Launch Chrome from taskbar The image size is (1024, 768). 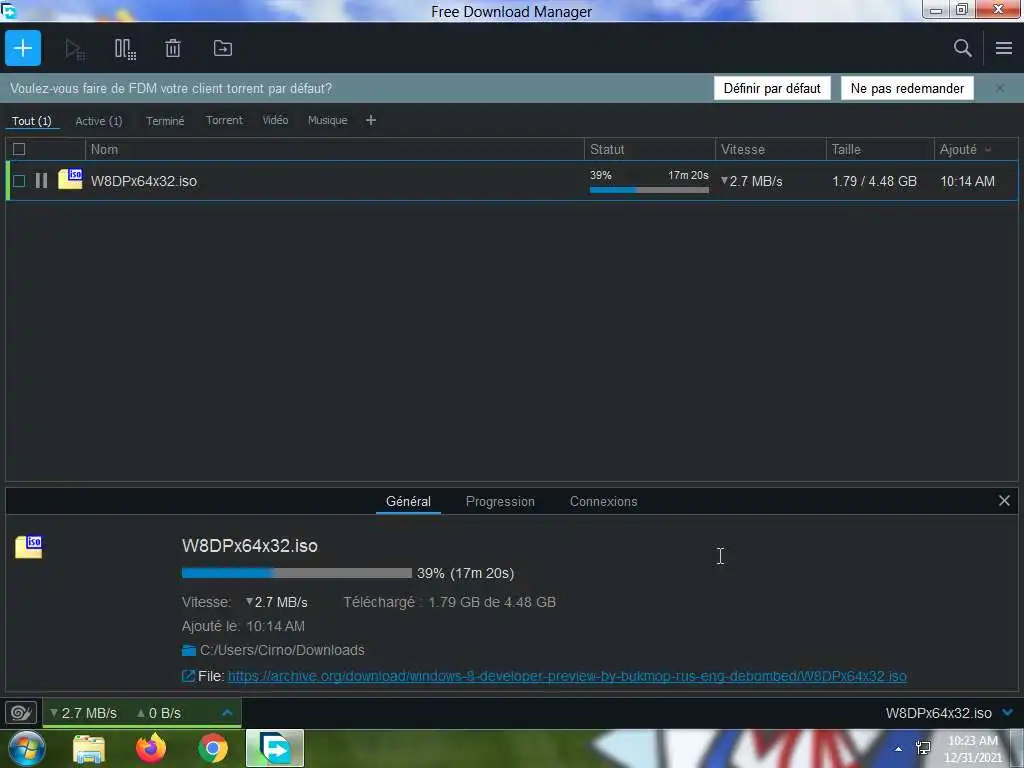(x=213, y=748)
